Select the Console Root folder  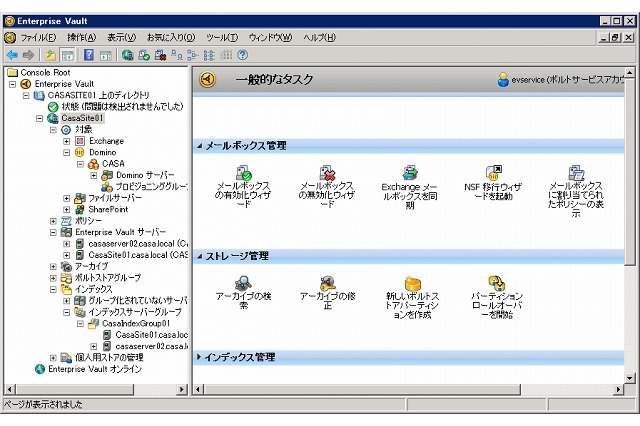coord(45,73)
